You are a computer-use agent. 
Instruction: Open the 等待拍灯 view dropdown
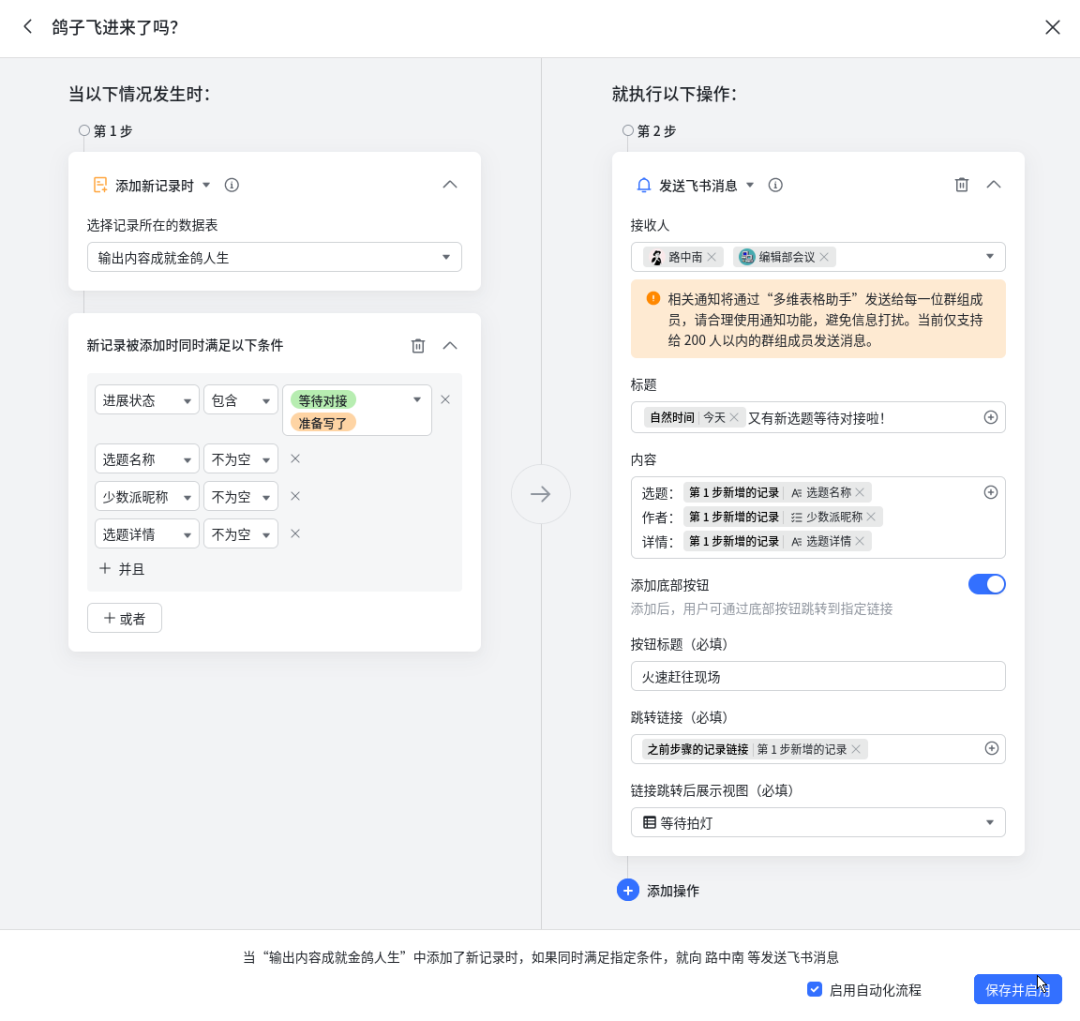click(x=818, y=823)
